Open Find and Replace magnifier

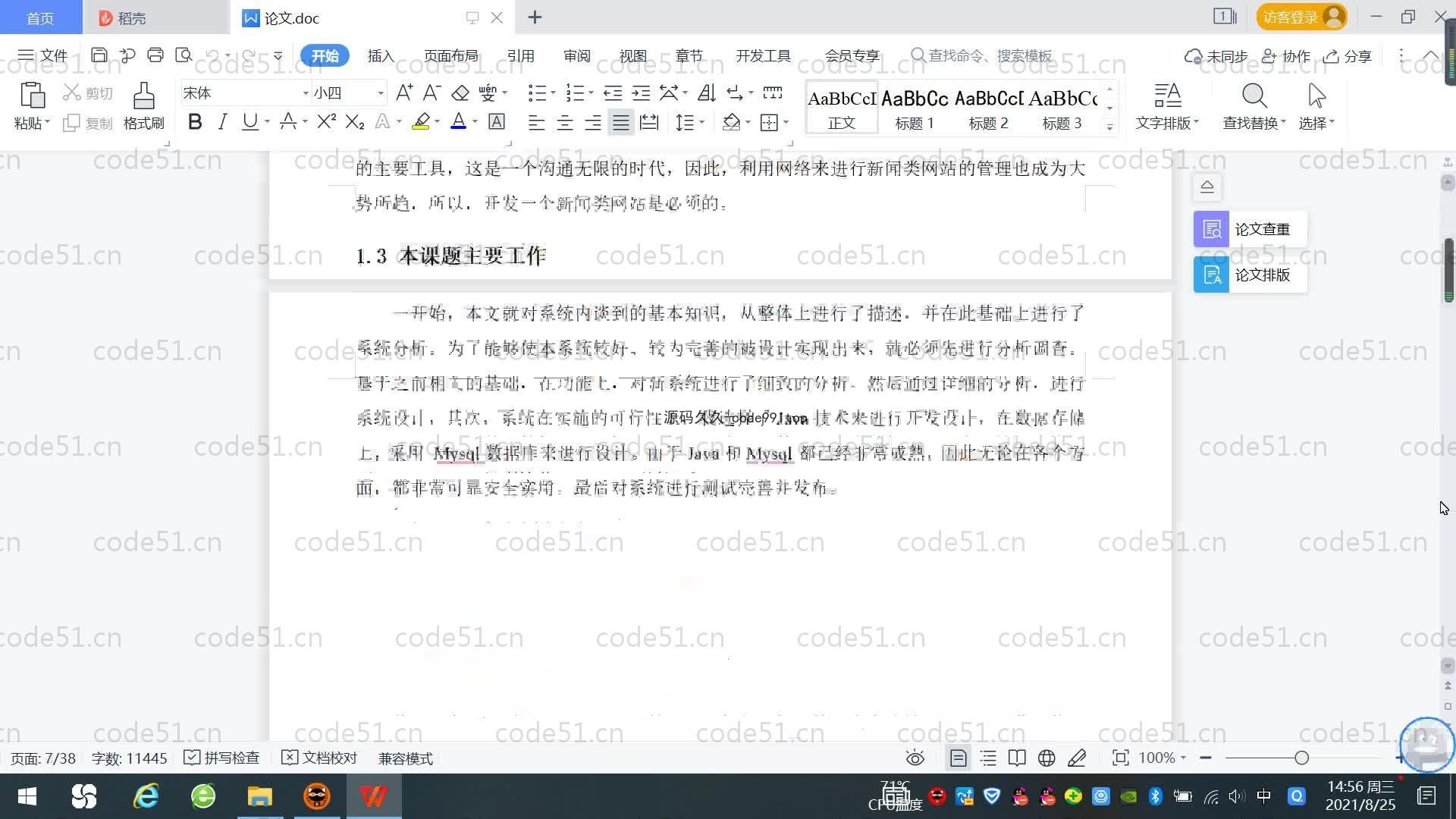click(x=1254, y=105)
